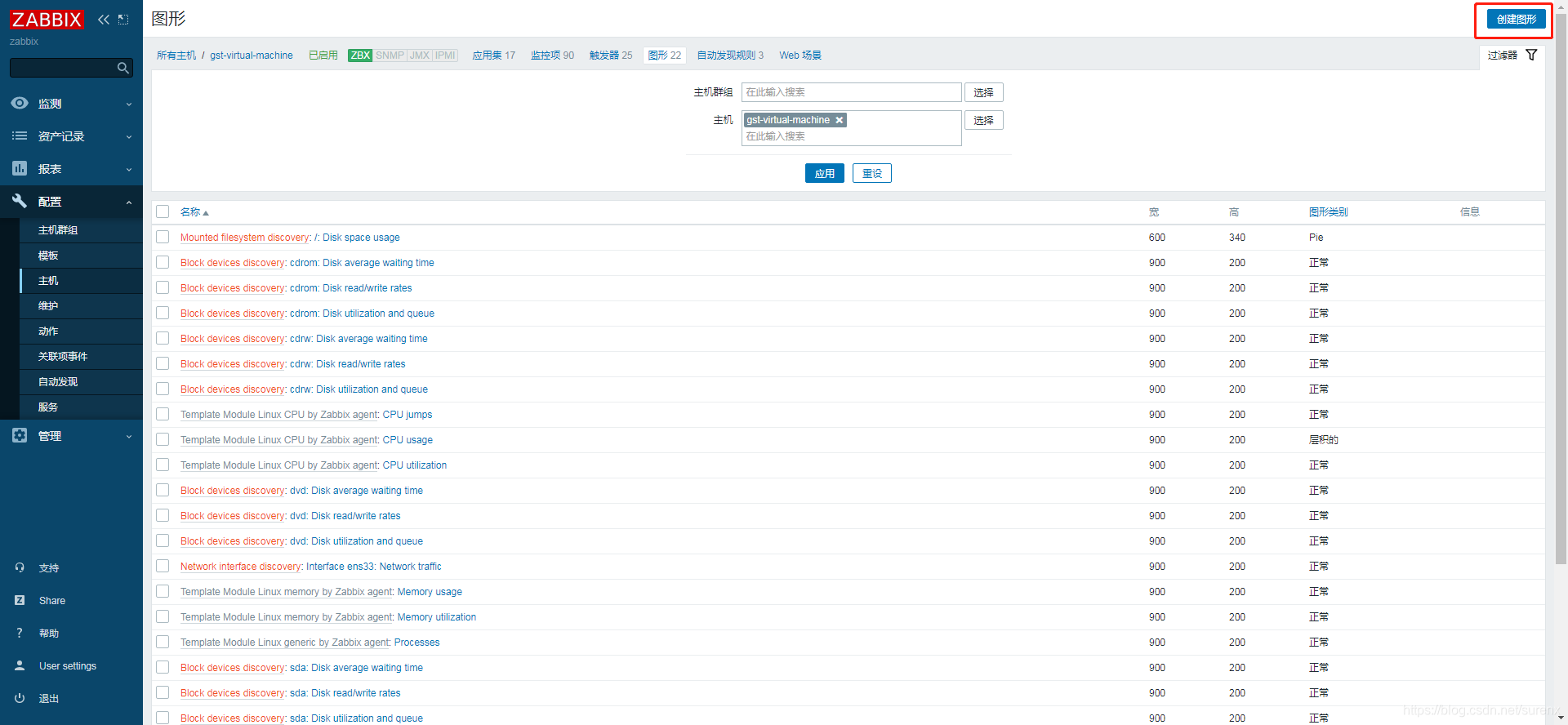Expand the 报表 menu chevron
Viewport: 1568px width, 725px height.
pos(129,170)
